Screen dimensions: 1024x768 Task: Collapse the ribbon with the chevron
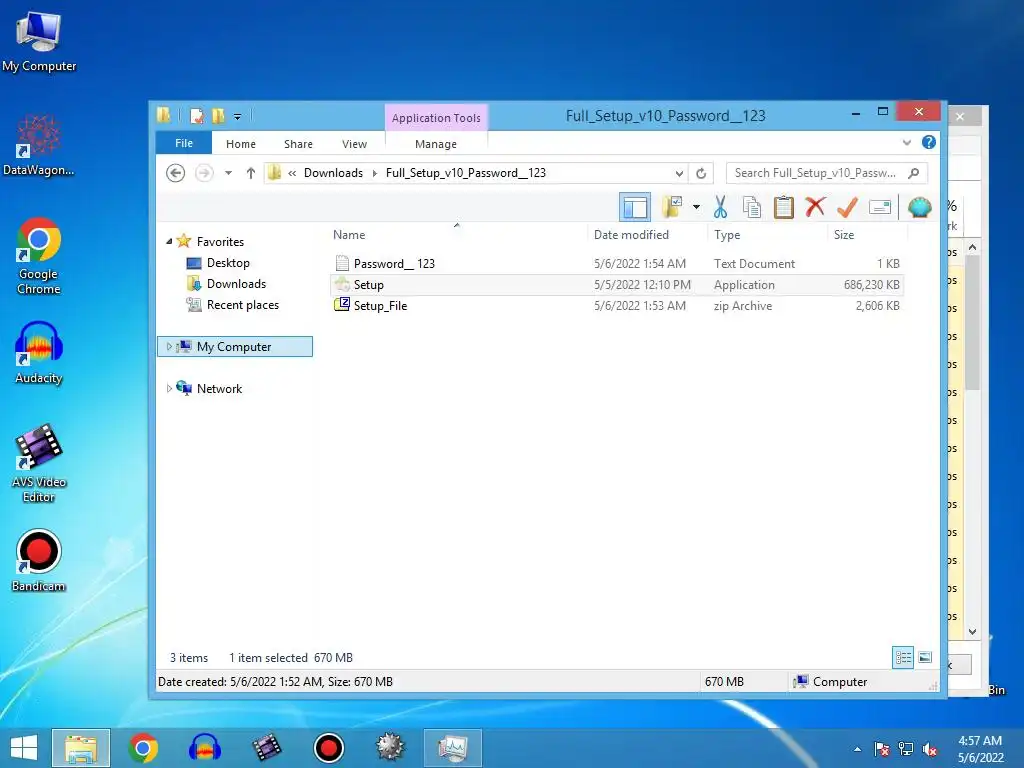point(906,142)
